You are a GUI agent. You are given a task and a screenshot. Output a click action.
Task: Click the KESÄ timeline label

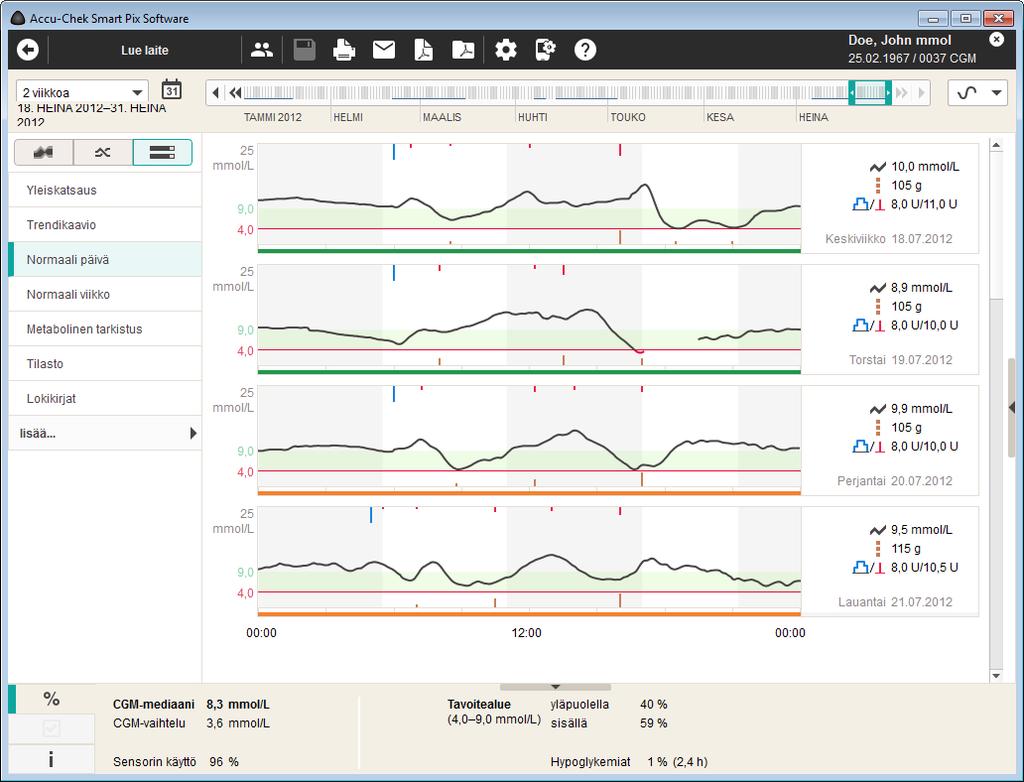coord(720,117)
